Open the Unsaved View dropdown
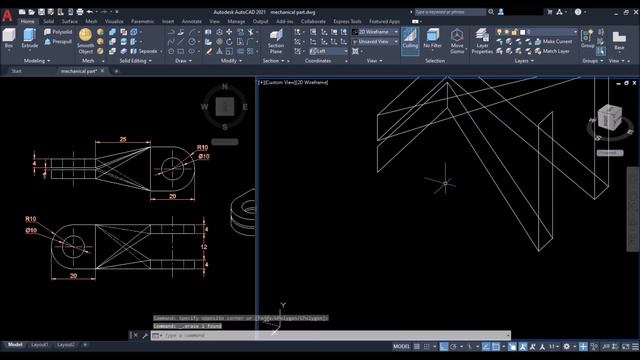The image size is (640, 360). (375, 42)
